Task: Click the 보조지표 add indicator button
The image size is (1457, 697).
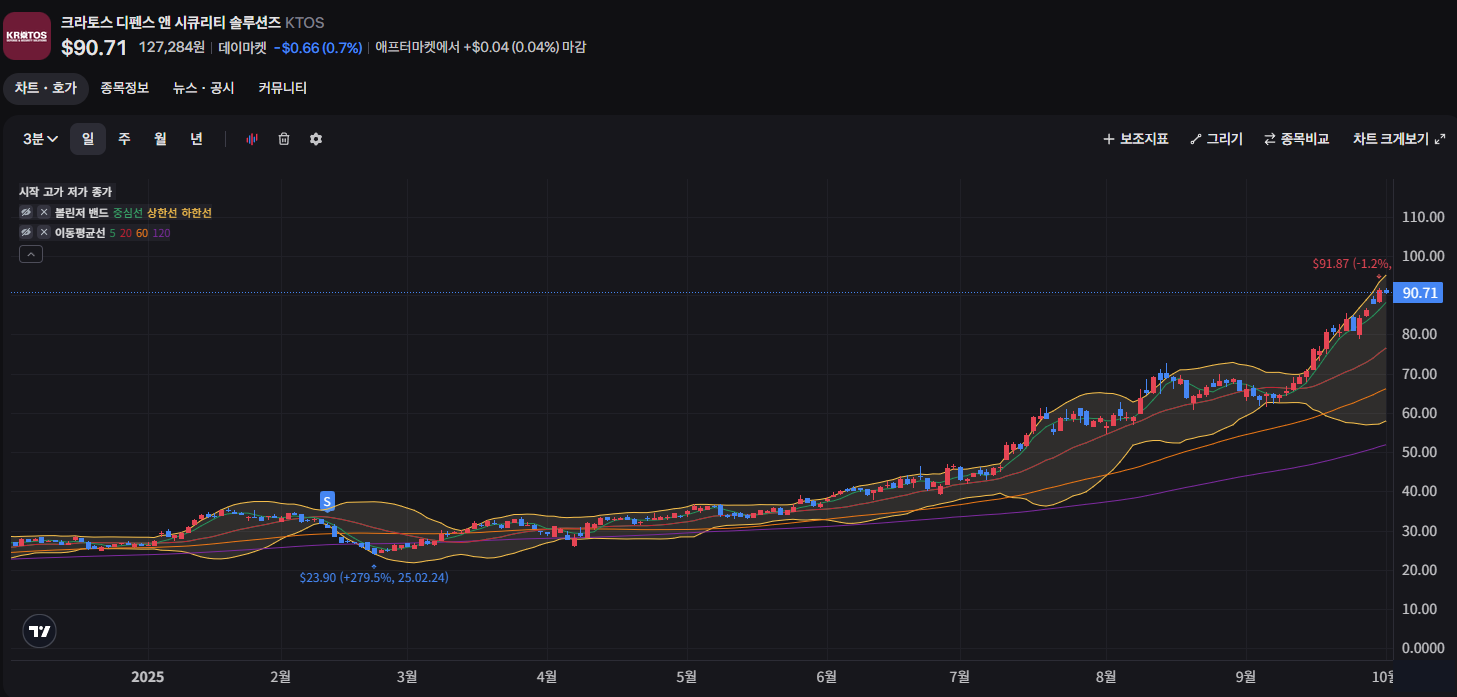Action: point(1135,139)
